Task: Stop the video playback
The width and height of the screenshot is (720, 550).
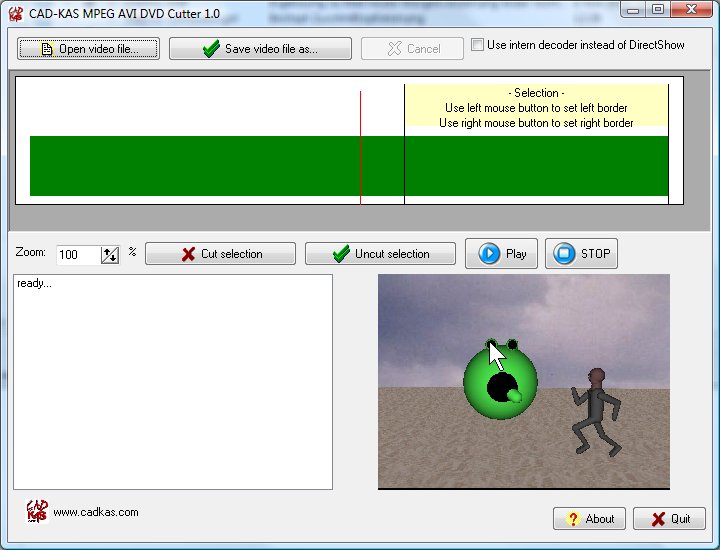Action: pos(581,254)
